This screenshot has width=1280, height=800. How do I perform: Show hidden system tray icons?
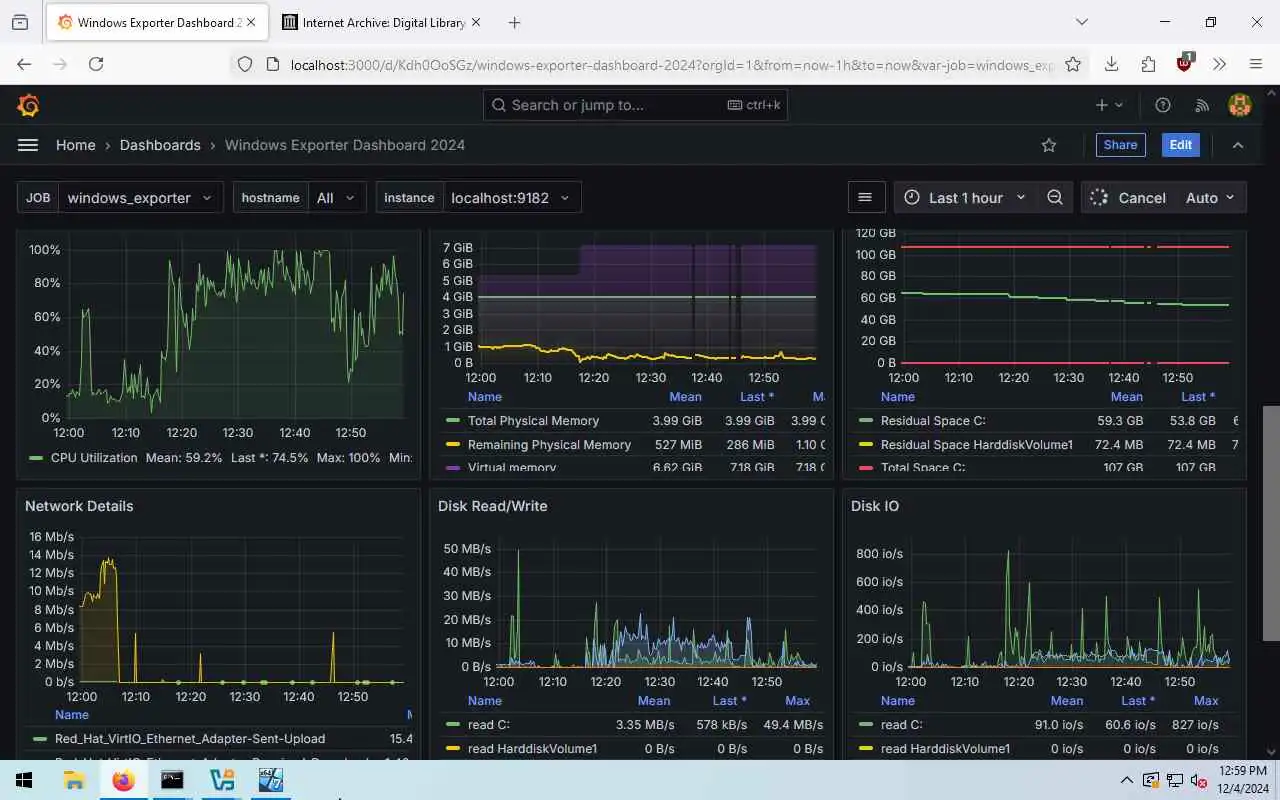point(1127,781)
